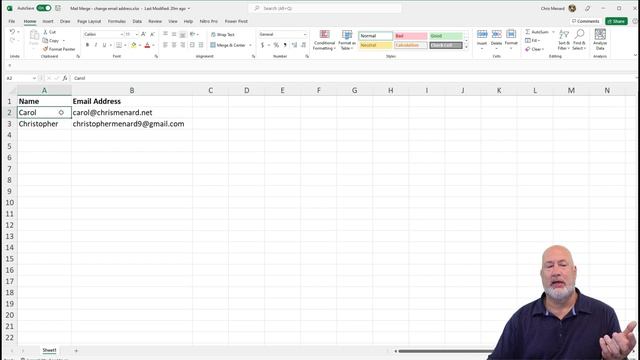This screenshot has height=360, width=640.
Task: Click the Decrease Indent icon
Action: pyautogui.click(x=192, y=45)
